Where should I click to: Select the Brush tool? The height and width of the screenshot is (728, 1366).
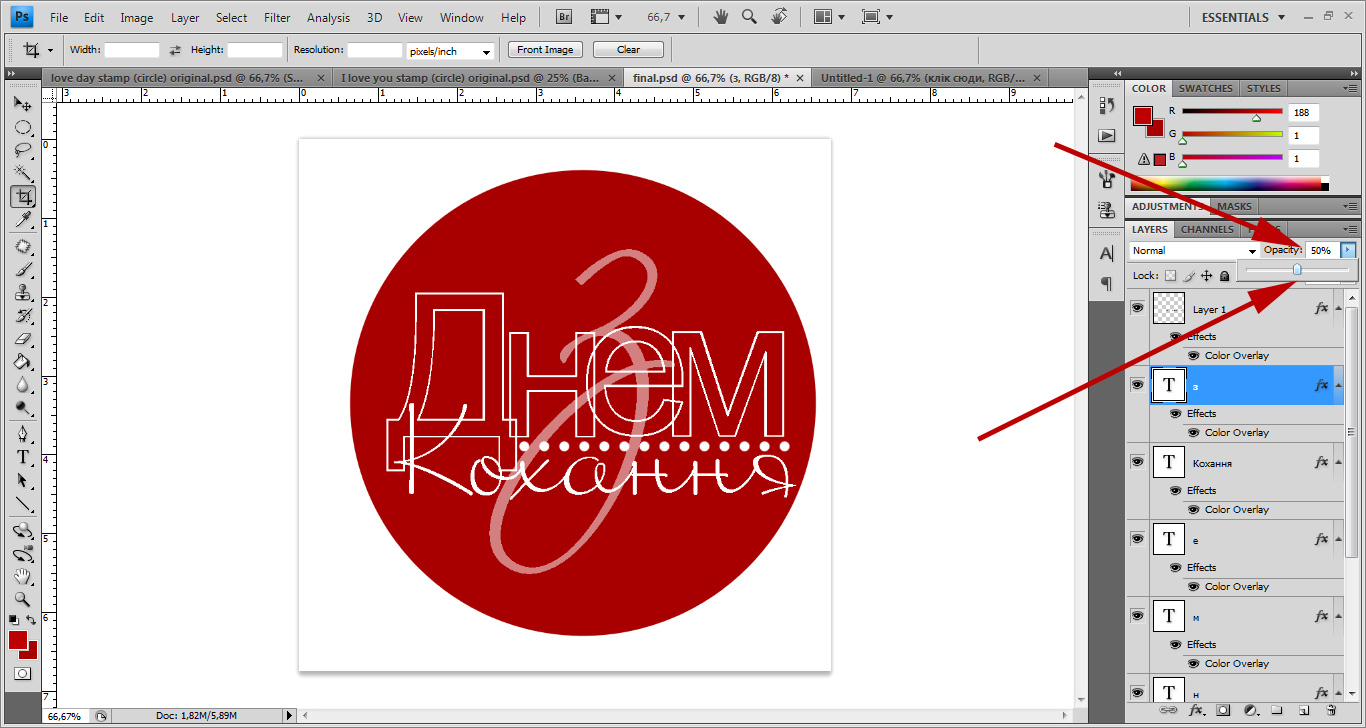tap(23, 269)
